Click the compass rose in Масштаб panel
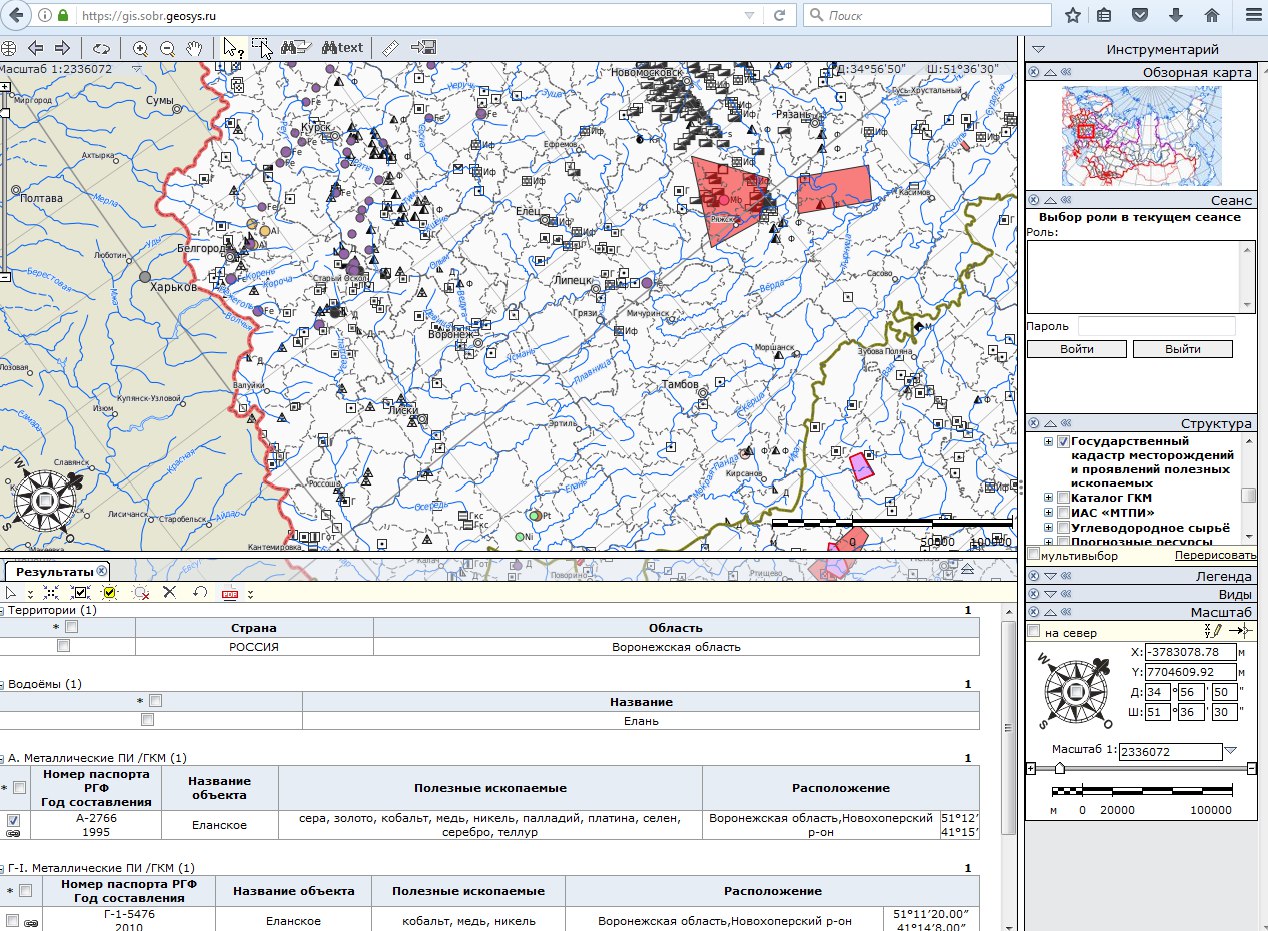The image size is (1268, 931). click(x=1077, y=692)
